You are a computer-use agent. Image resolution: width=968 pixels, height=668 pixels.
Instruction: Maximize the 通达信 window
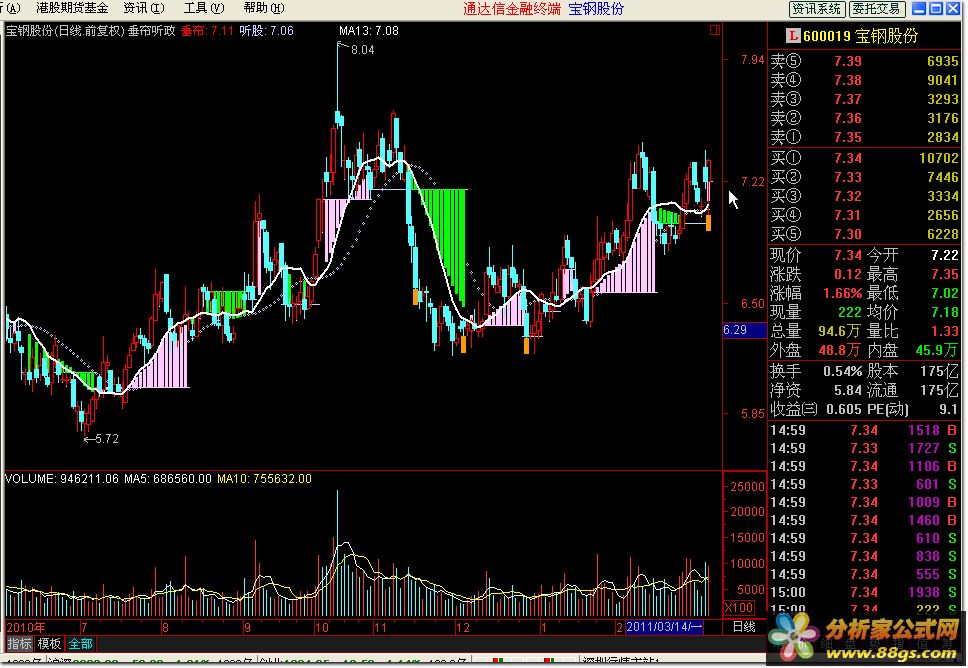(x=936, y=8)
